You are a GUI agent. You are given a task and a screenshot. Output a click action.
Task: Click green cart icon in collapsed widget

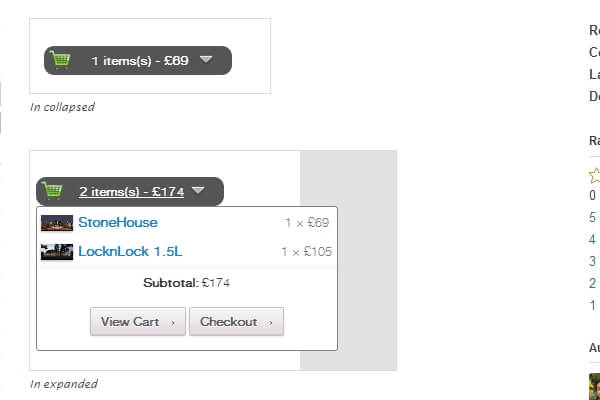click(x=61, y=60)
